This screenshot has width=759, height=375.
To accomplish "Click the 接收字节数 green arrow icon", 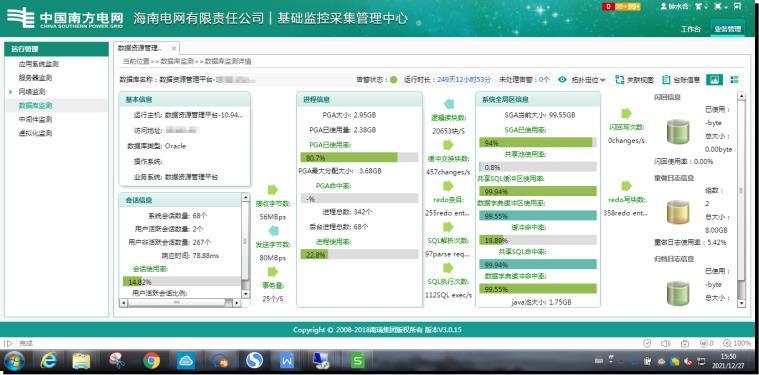I will 273,189.
